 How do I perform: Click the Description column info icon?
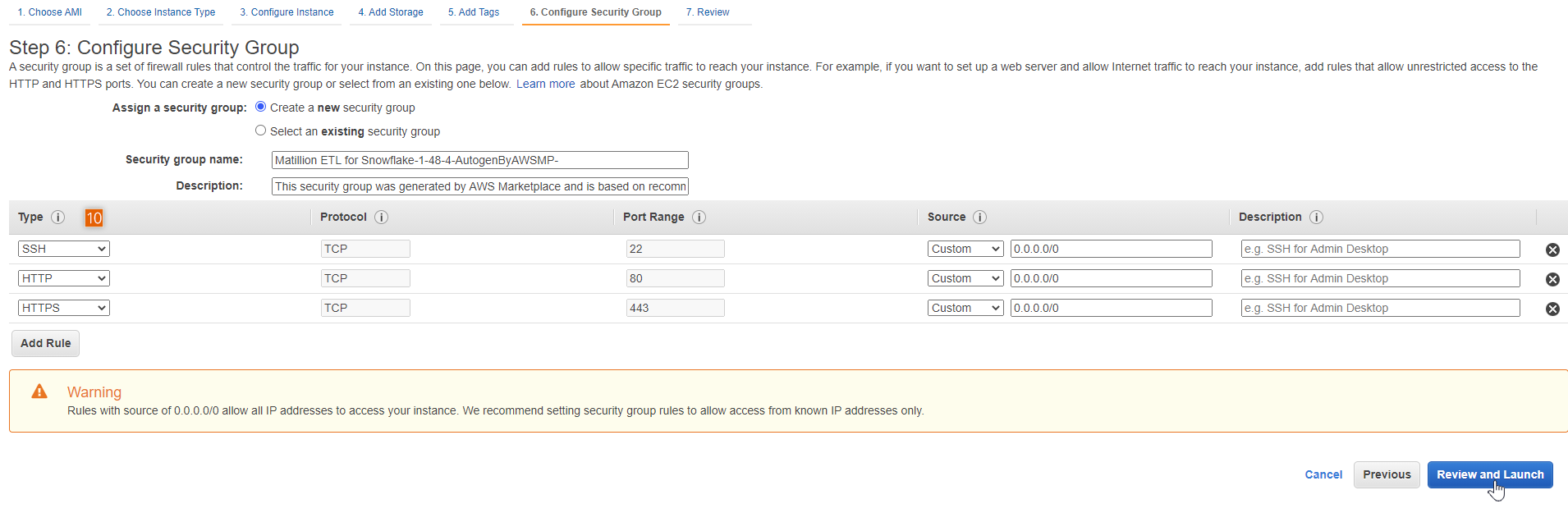click(x=1316, y=218)
